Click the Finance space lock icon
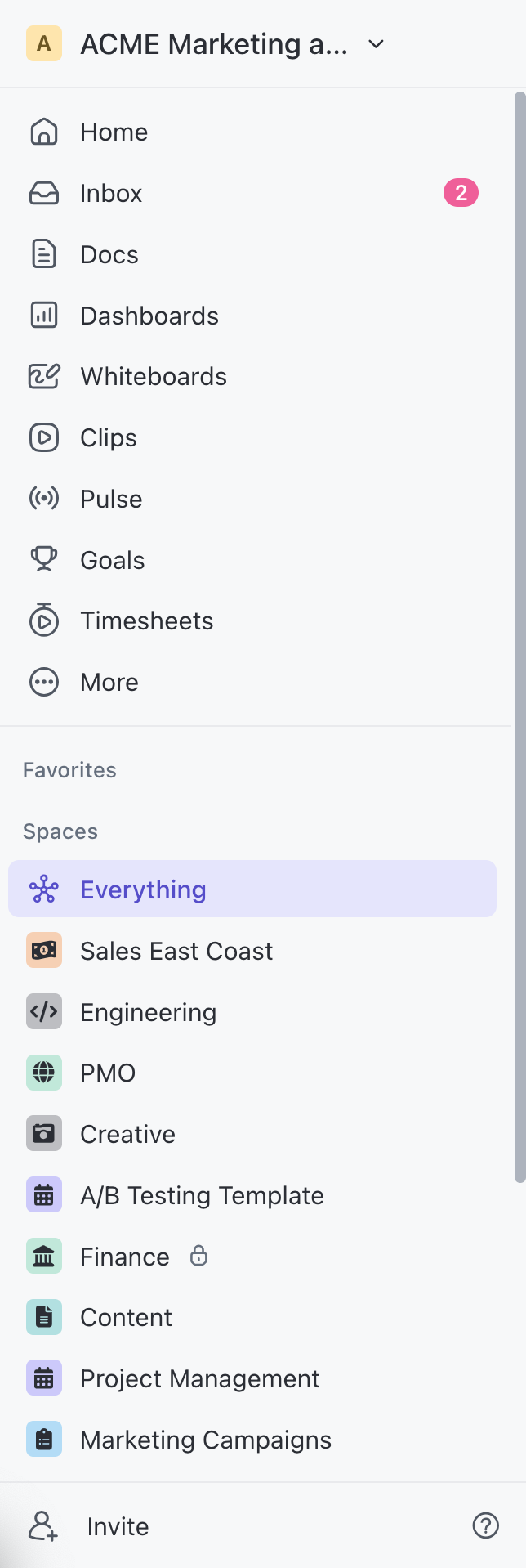526x1568 pixels. [198, 1255]
